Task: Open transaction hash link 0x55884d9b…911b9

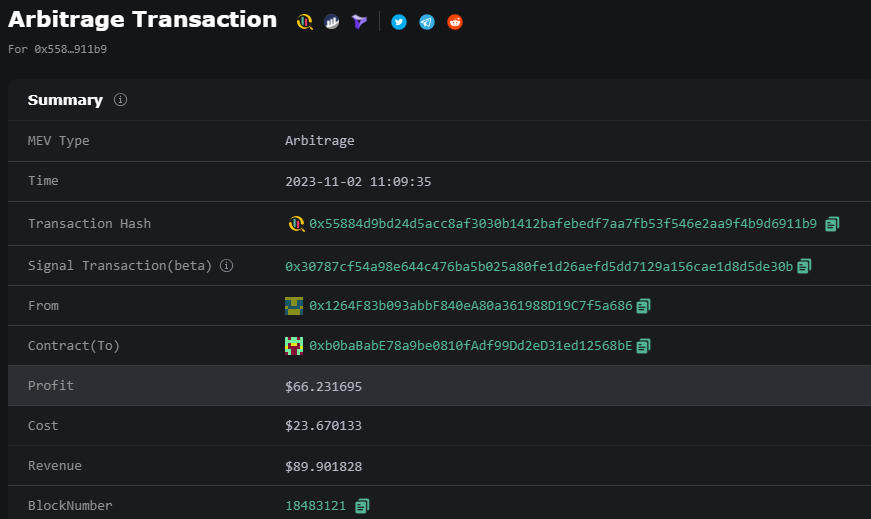Action: [563, 223]
